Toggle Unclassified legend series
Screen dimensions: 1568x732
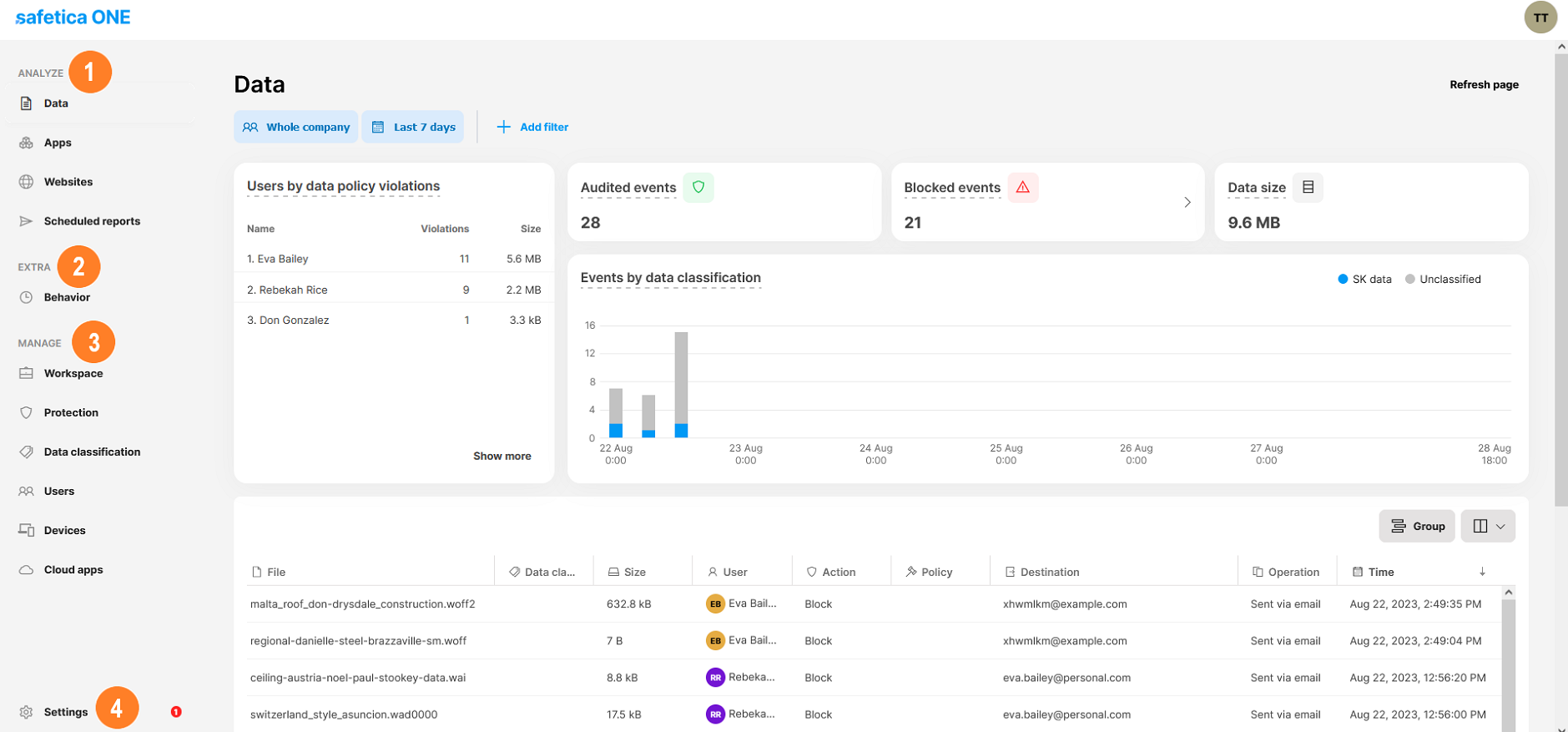[1443, 280]
